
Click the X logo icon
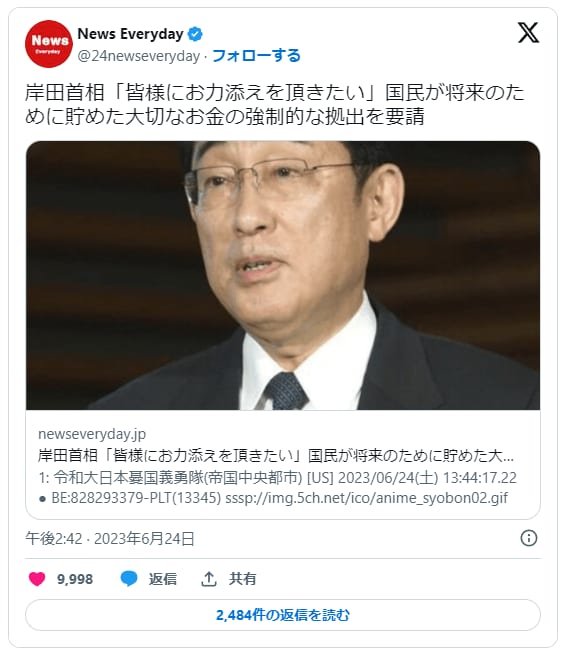point(528,33)
